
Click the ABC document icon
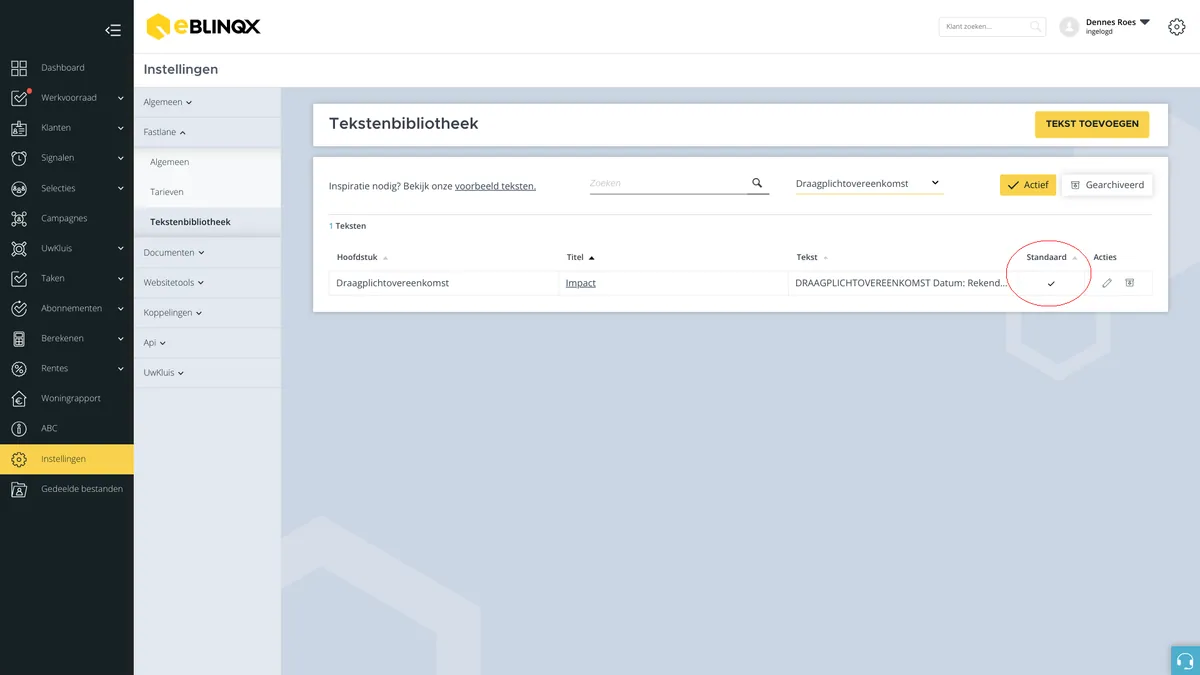[x=19, y=428]
